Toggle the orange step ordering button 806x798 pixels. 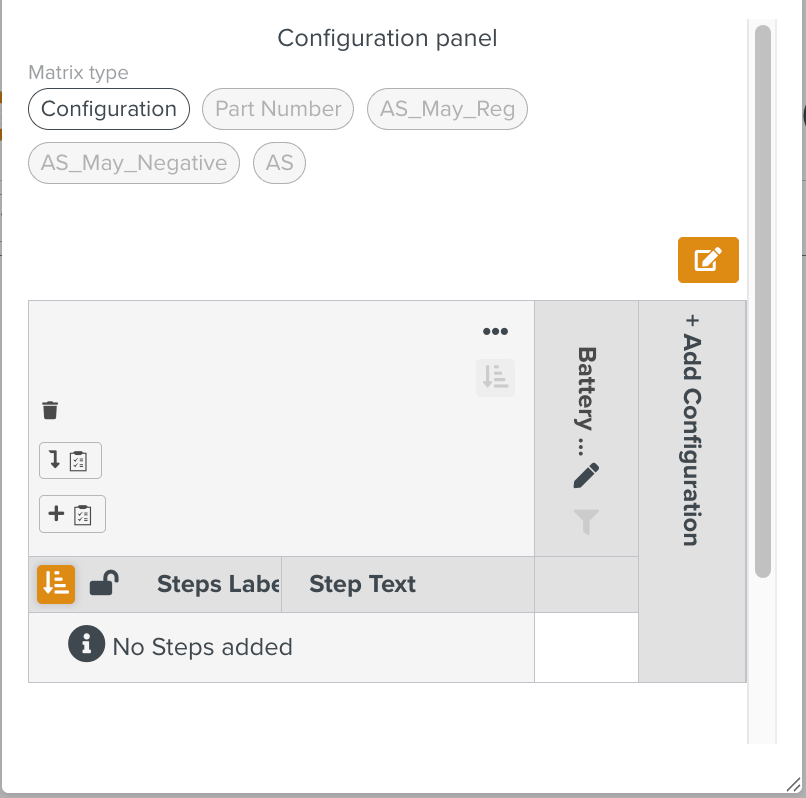click(x=56, y=584)
